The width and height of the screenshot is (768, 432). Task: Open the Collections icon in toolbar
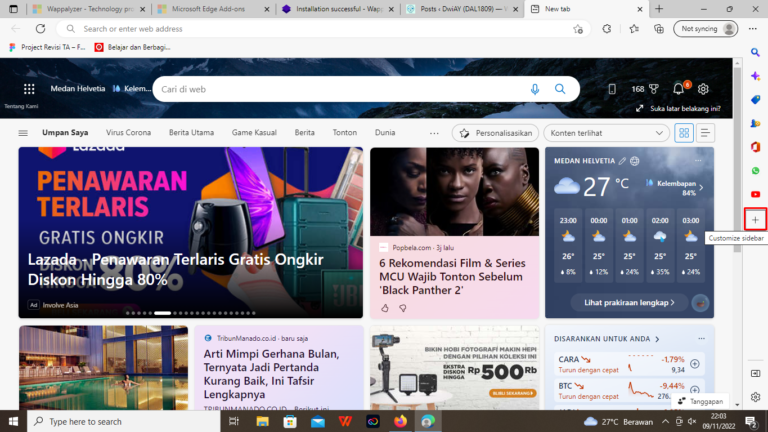click(x=659, y=29)
